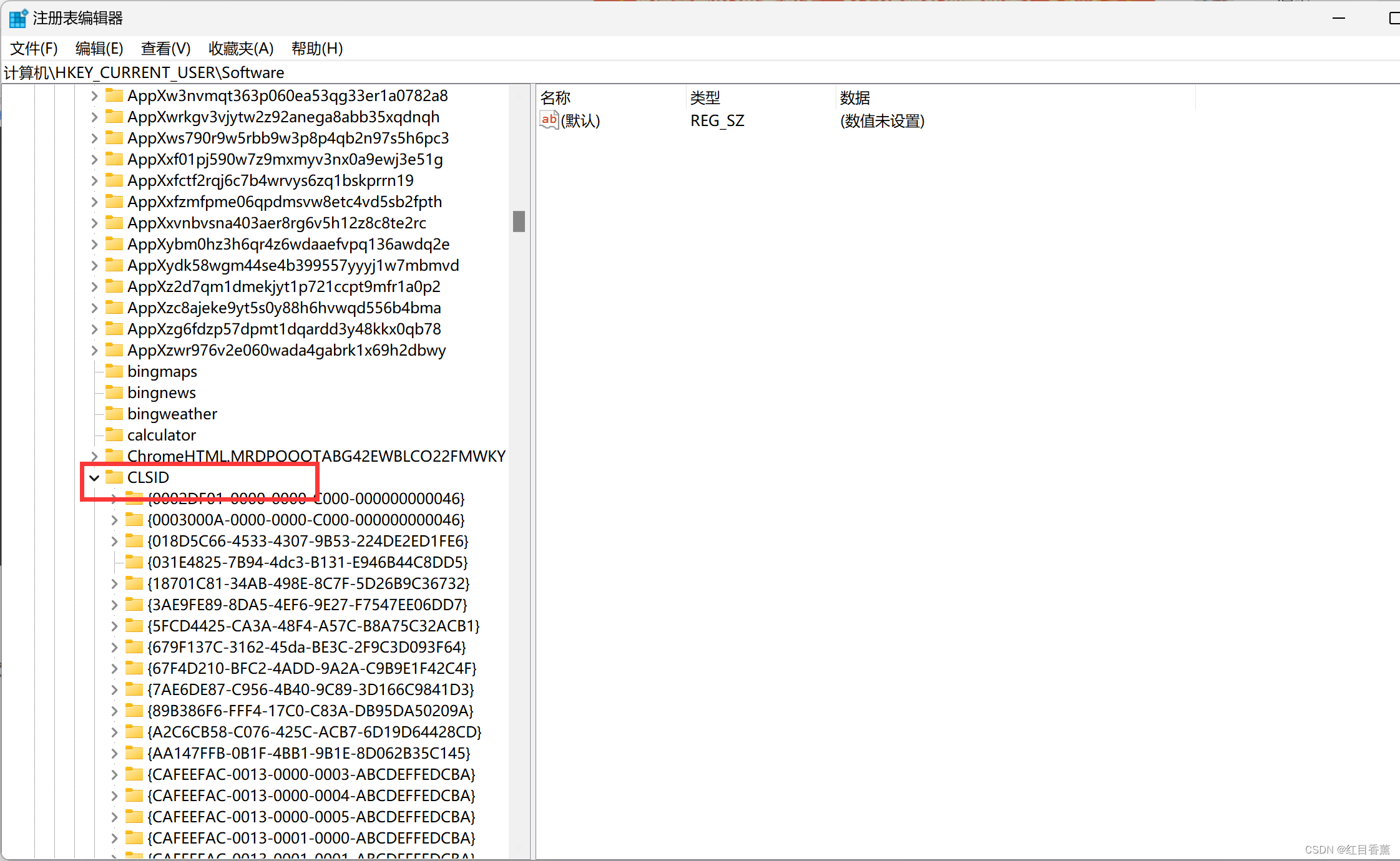Image resolution: width=1400 pixels, height=861 pixels.
Task: Click the folder icon beside bingweather
Action: (114, 414)
